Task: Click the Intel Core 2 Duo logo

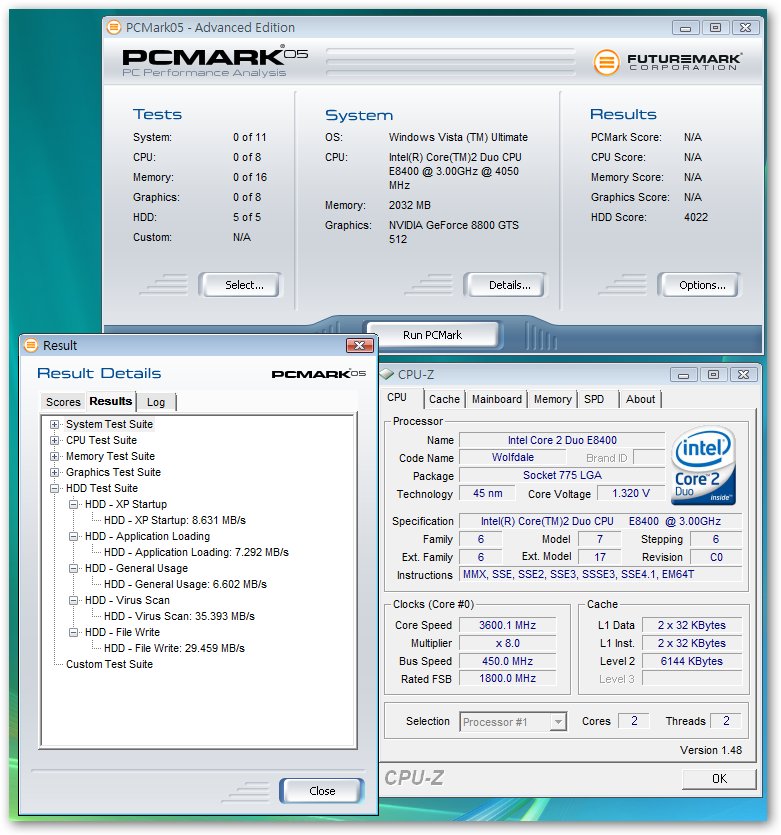Action: [703, 465]
